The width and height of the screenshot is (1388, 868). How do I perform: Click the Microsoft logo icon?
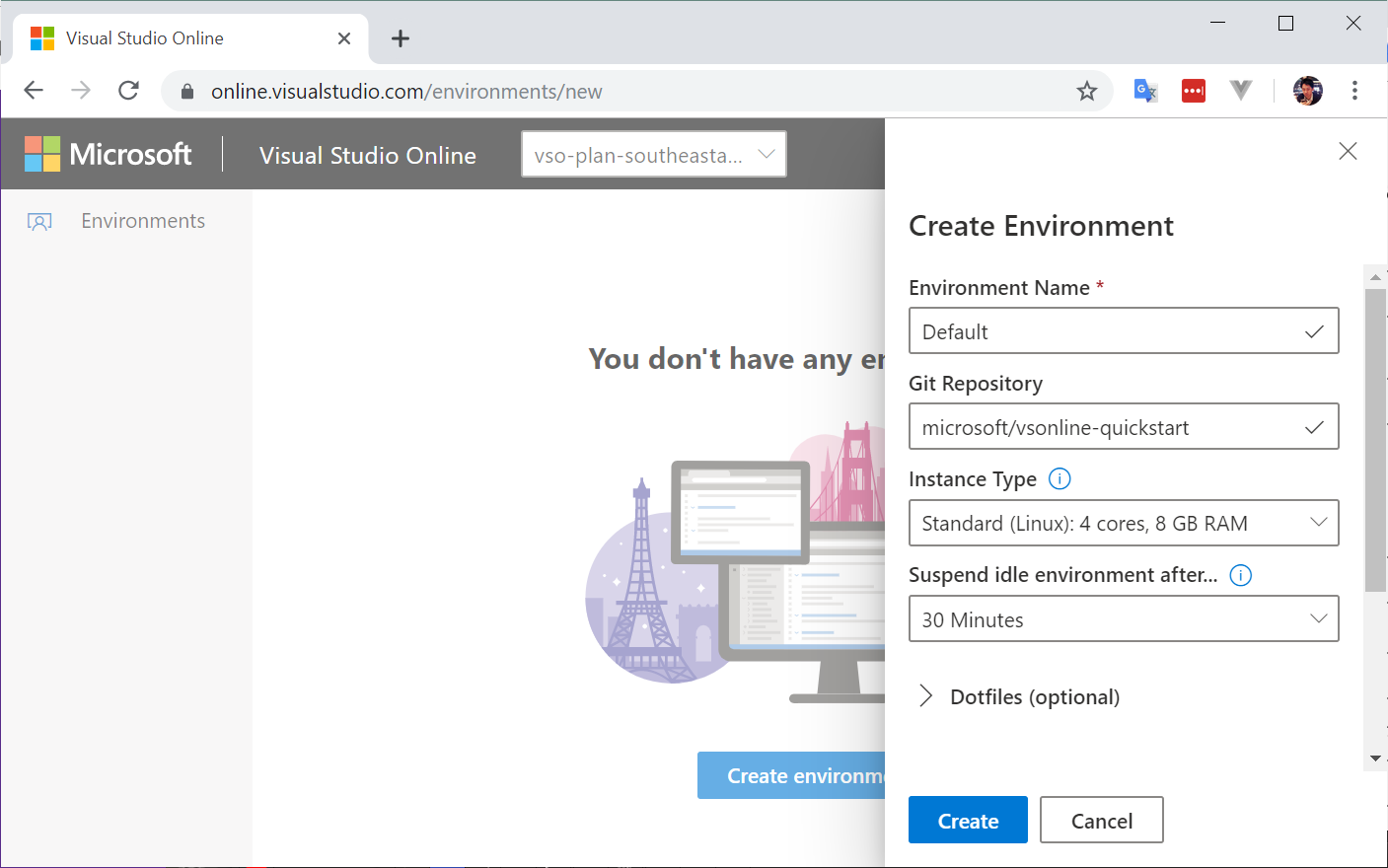pos(40,154)
